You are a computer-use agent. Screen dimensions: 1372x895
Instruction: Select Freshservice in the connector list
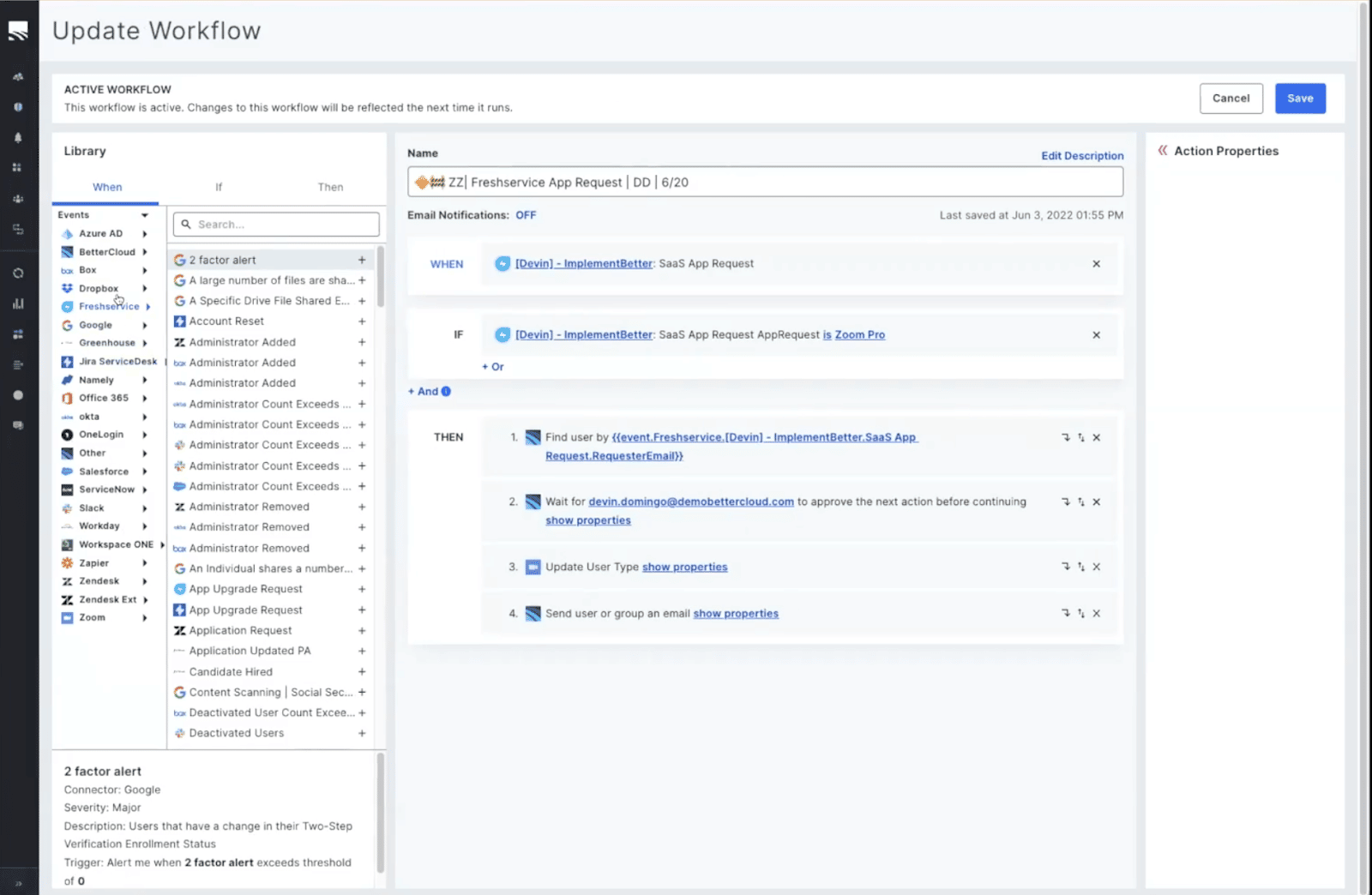pos(109,306)
